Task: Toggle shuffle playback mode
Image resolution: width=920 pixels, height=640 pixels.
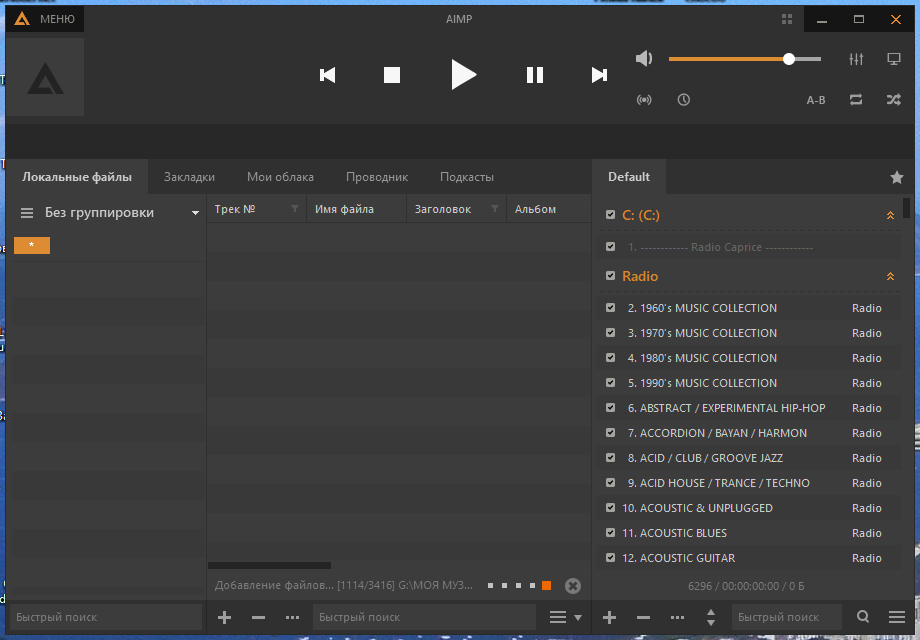Action: click(893, 100)
